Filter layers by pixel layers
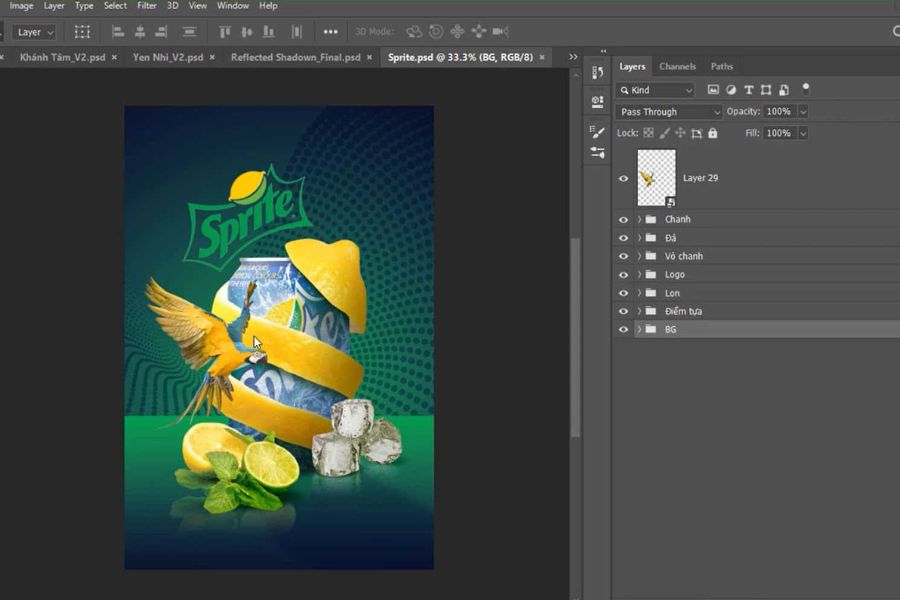 pos(713,90)
